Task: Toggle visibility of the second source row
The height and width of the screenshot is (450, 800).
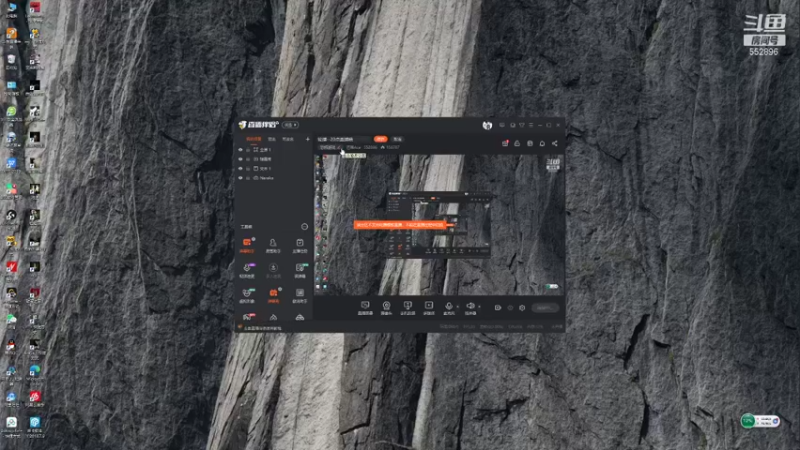Action: (x=240, y=159)
